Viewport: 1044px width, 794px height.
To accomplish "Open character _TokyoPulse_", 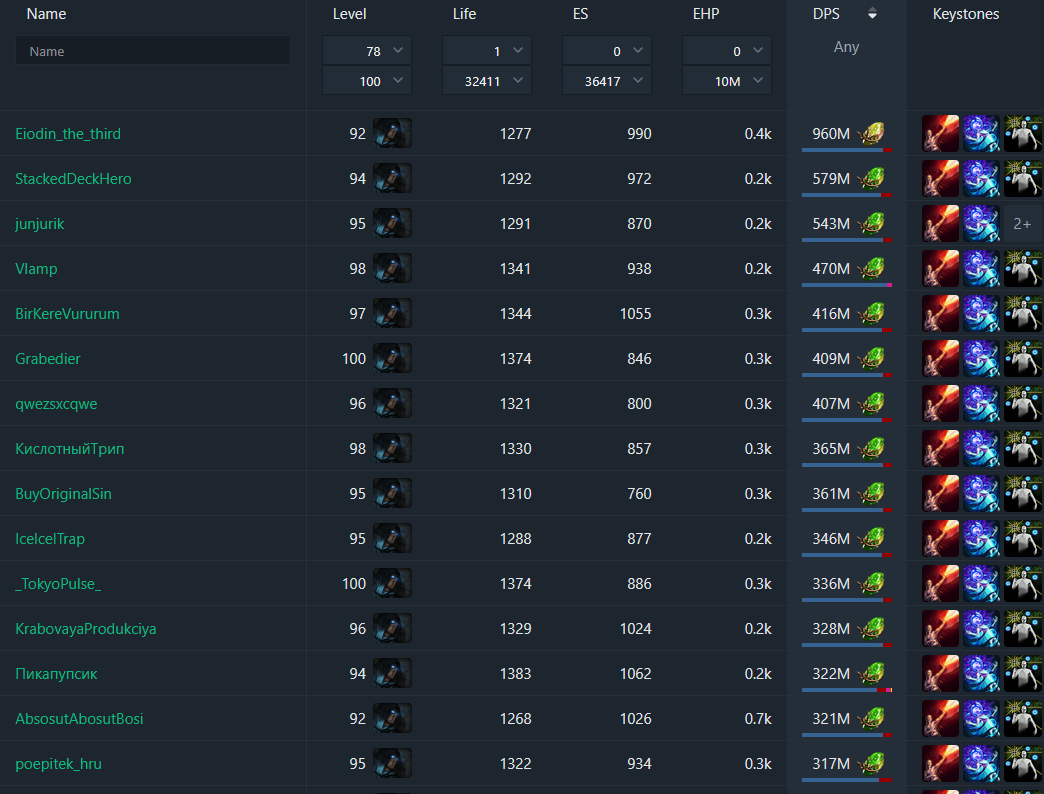I will pos(59,584).
